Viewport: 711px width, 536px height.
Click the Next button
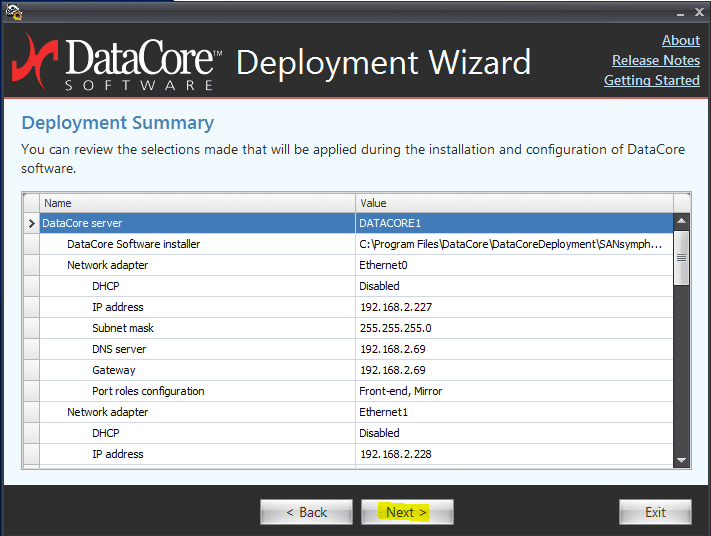(406, 512)
